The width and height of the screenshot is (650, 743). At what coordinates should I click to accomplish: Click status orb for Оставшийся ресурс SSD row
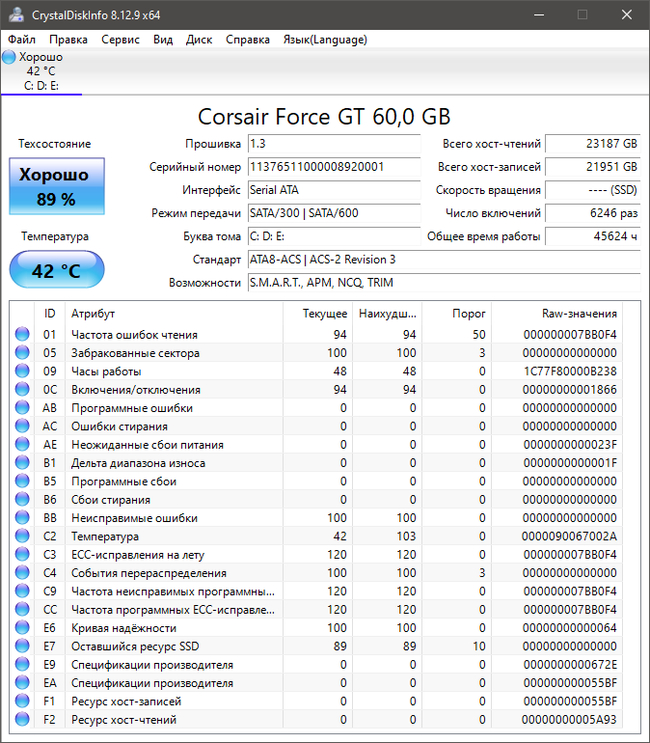22,645
